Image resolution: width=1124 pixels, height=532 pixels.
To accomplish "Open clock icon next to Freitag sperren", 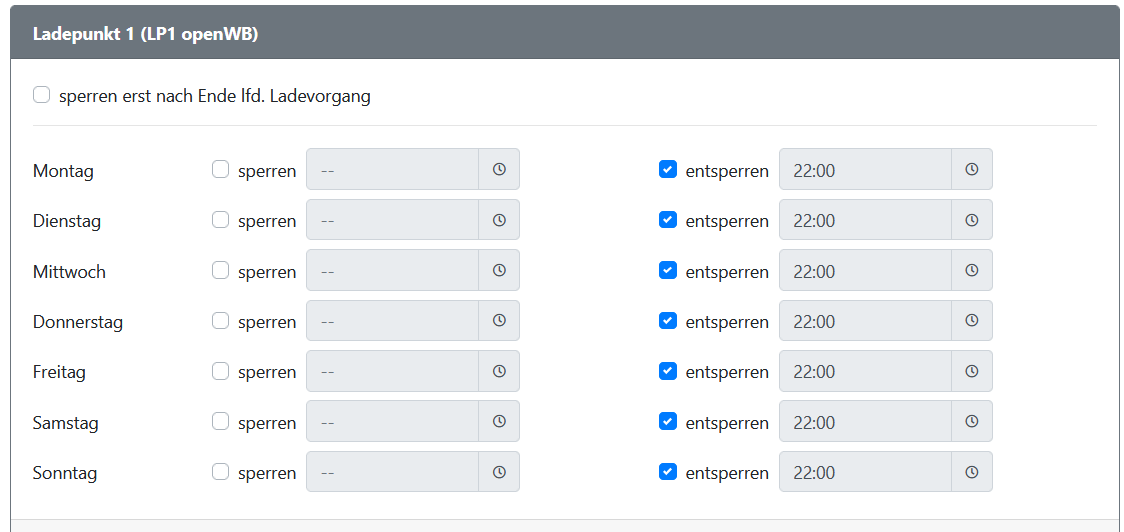I will [x=499, y=371].
